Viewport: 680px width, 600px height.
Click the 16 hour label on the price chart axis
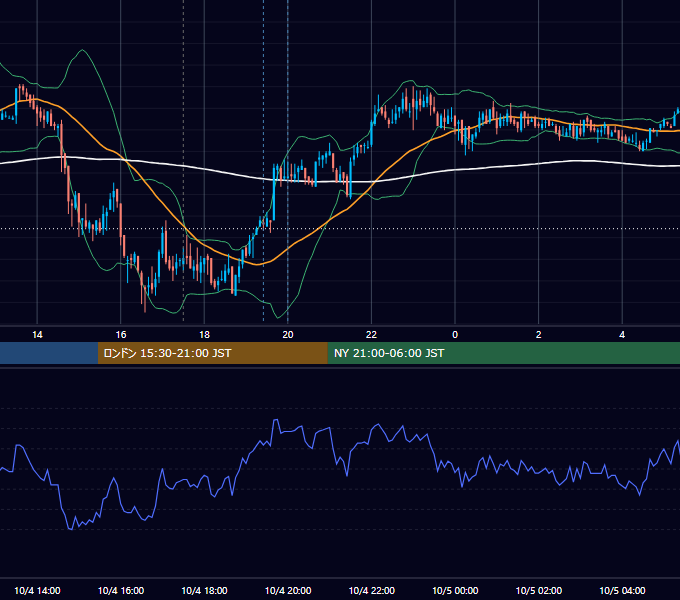pos(121,335)
